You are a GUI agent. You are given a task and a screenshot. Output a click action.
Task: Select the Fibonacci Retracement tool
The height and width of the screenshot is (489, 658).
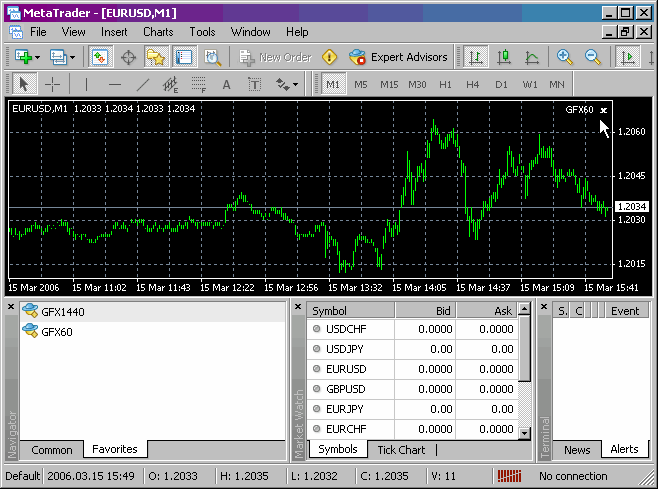pyautogui.click(x=198, y=84)
